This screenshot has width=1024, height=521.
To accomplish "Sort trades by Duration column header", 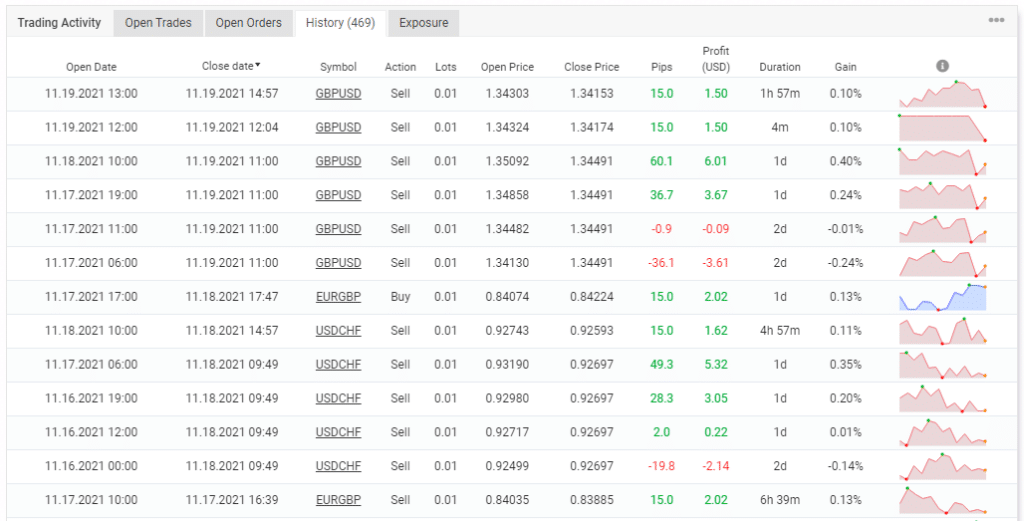I will (779, 67).
